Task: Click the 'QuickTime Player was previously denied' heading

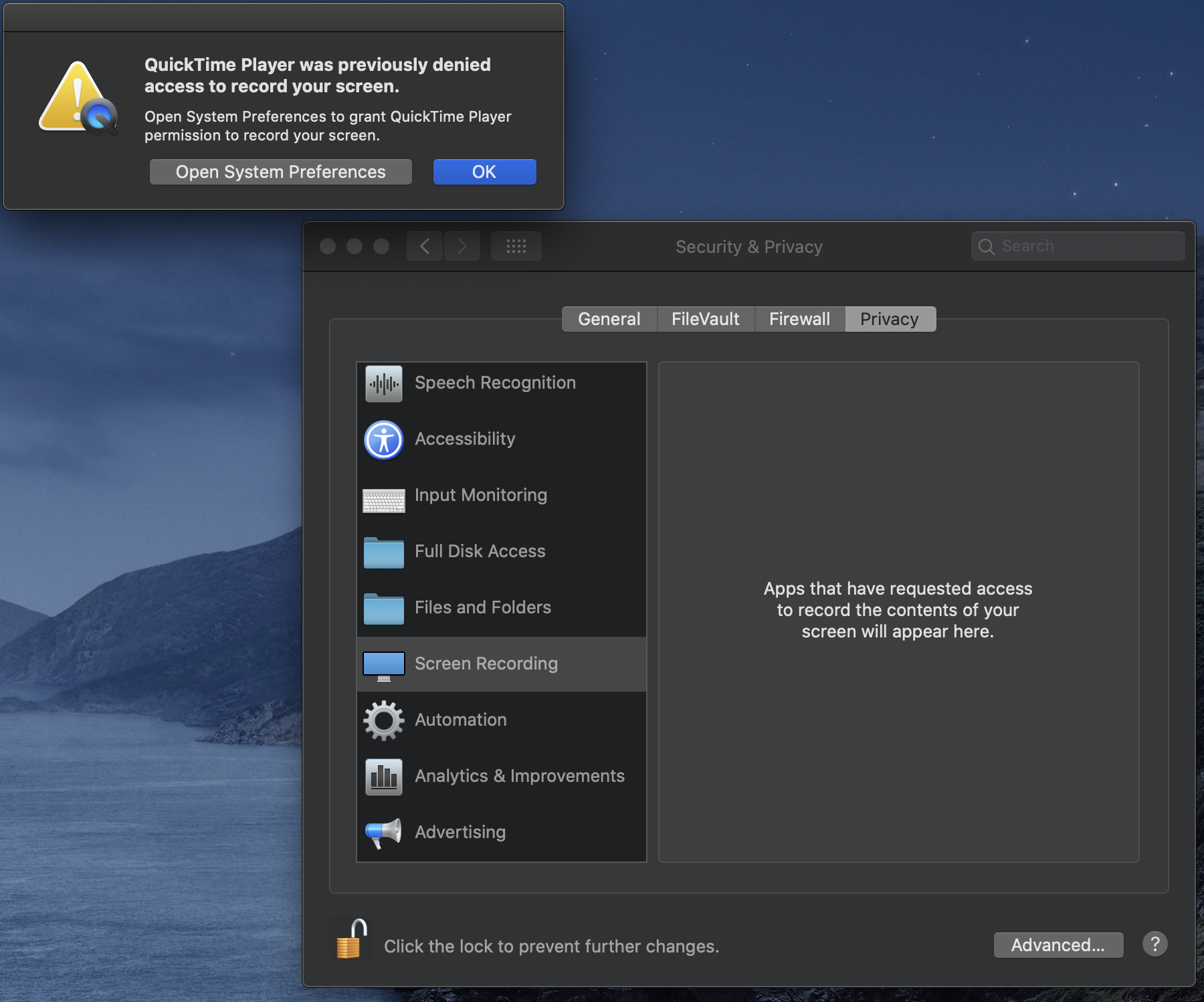Action: point(318,76)
